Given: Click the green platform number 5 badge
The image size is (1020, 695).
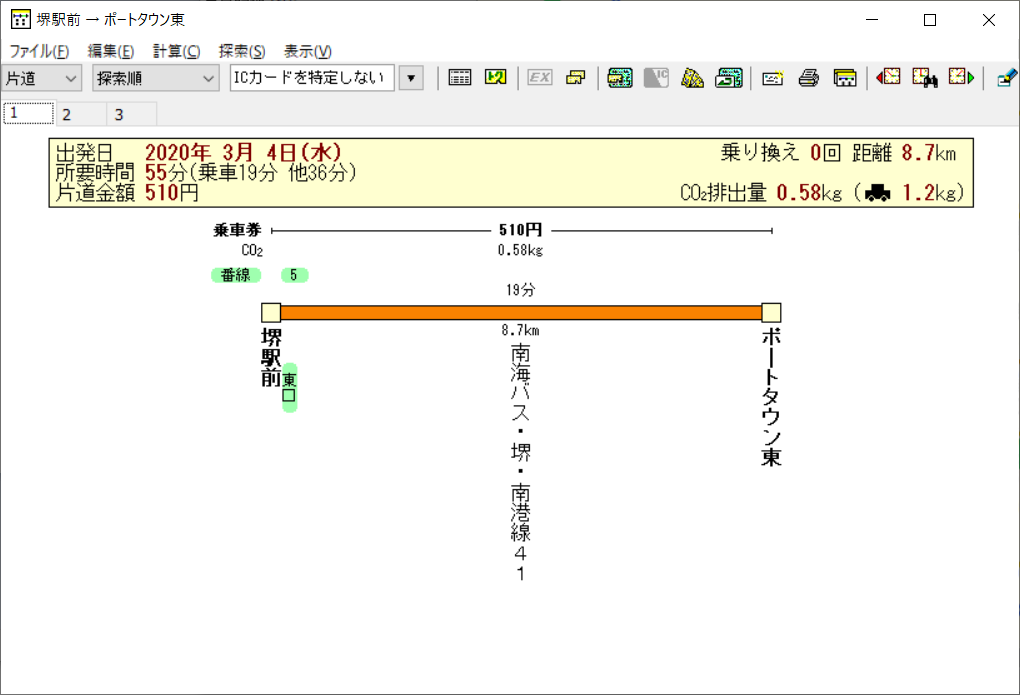Looking at the screenshot, I should (295, 275).
